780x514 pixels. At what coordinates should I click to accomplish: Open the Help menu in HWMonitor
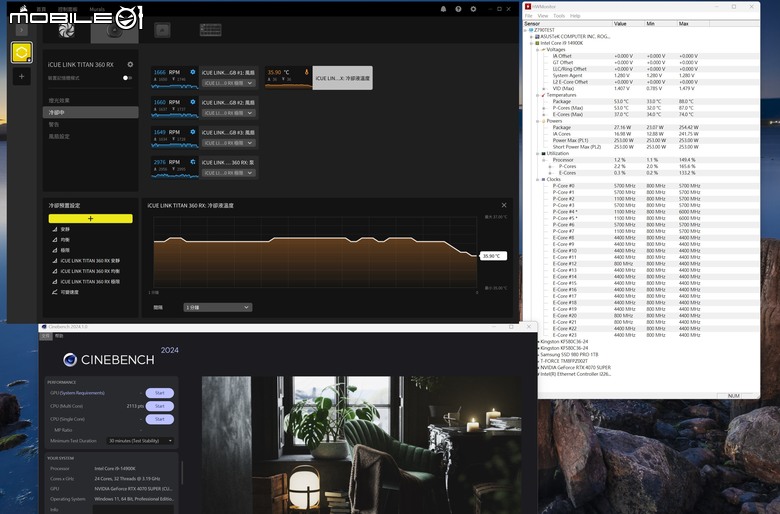(x=575, y=16)
